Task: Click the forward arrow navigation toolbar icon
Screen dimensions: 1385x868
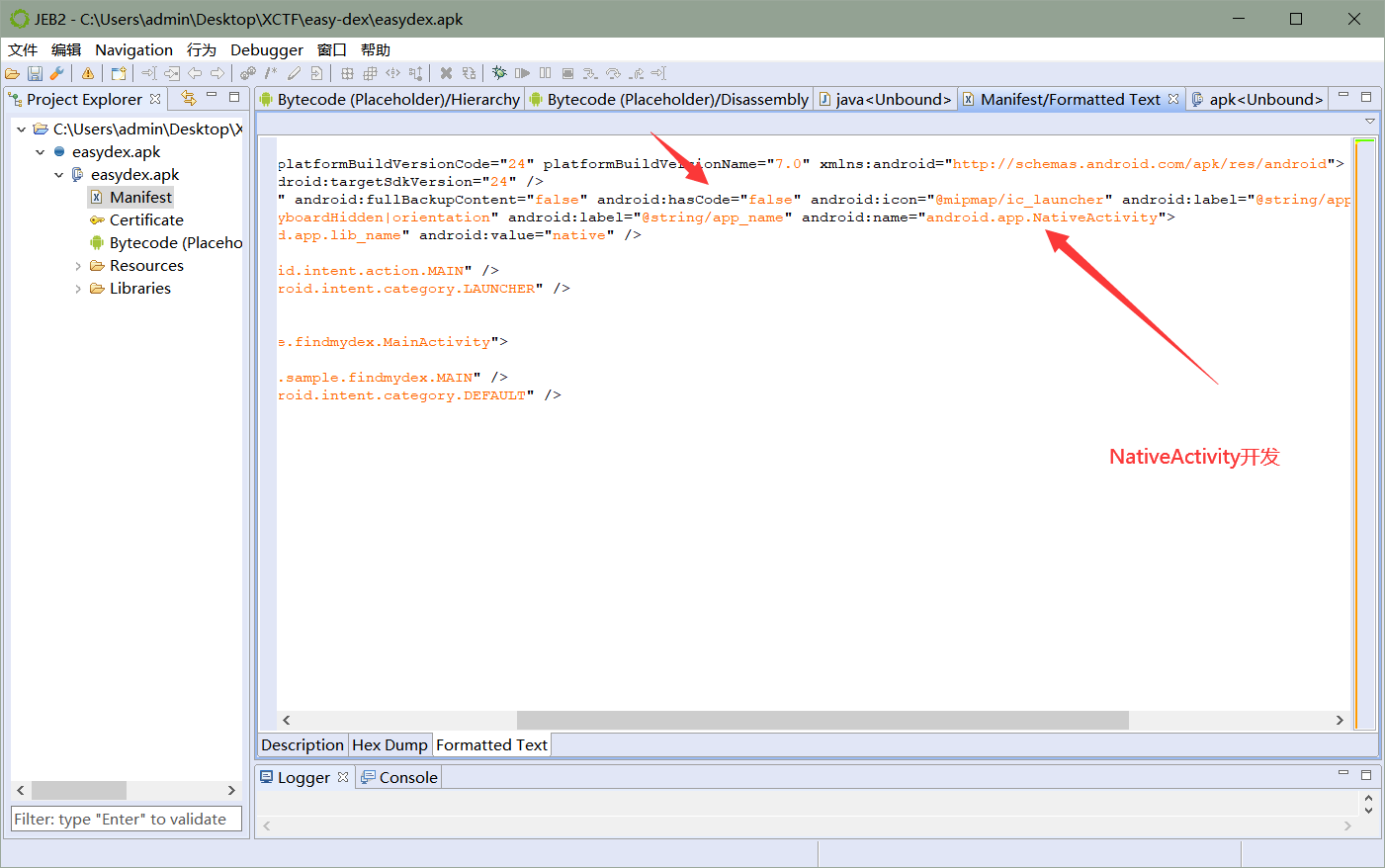Action: point(217,73)
